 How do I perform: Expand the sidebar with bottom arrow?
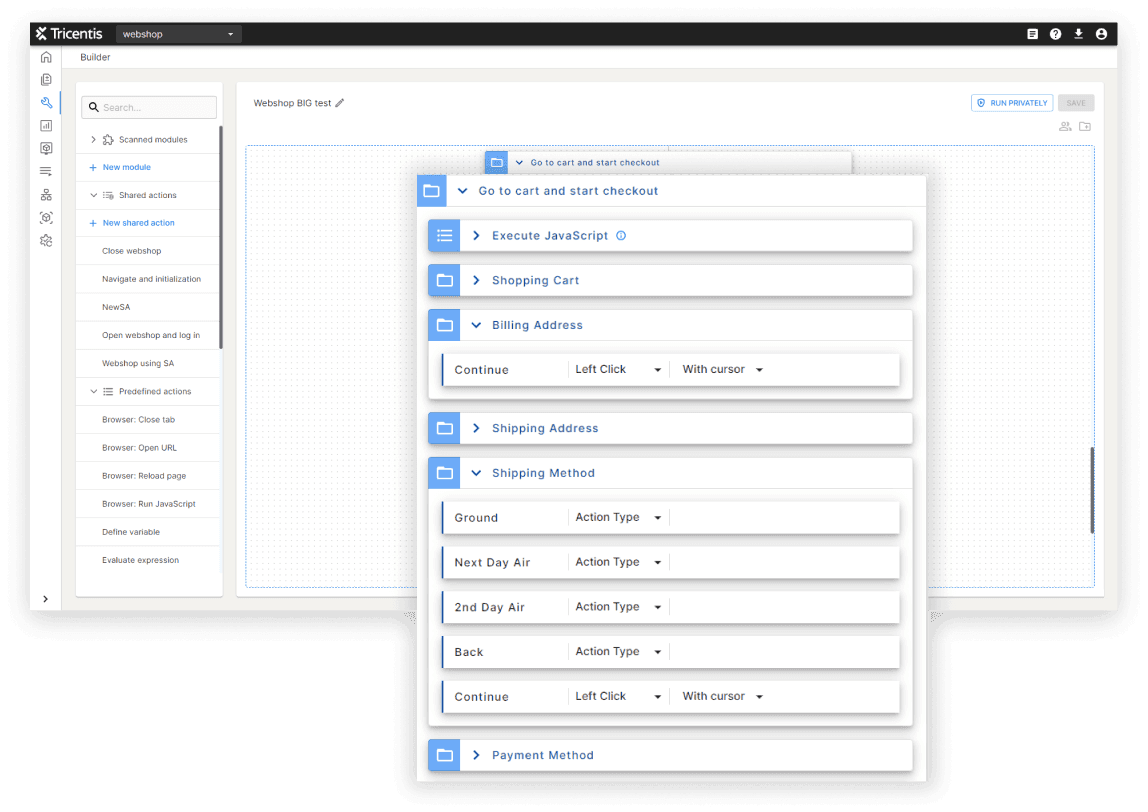pyautogui.click(x=45, y=599)
